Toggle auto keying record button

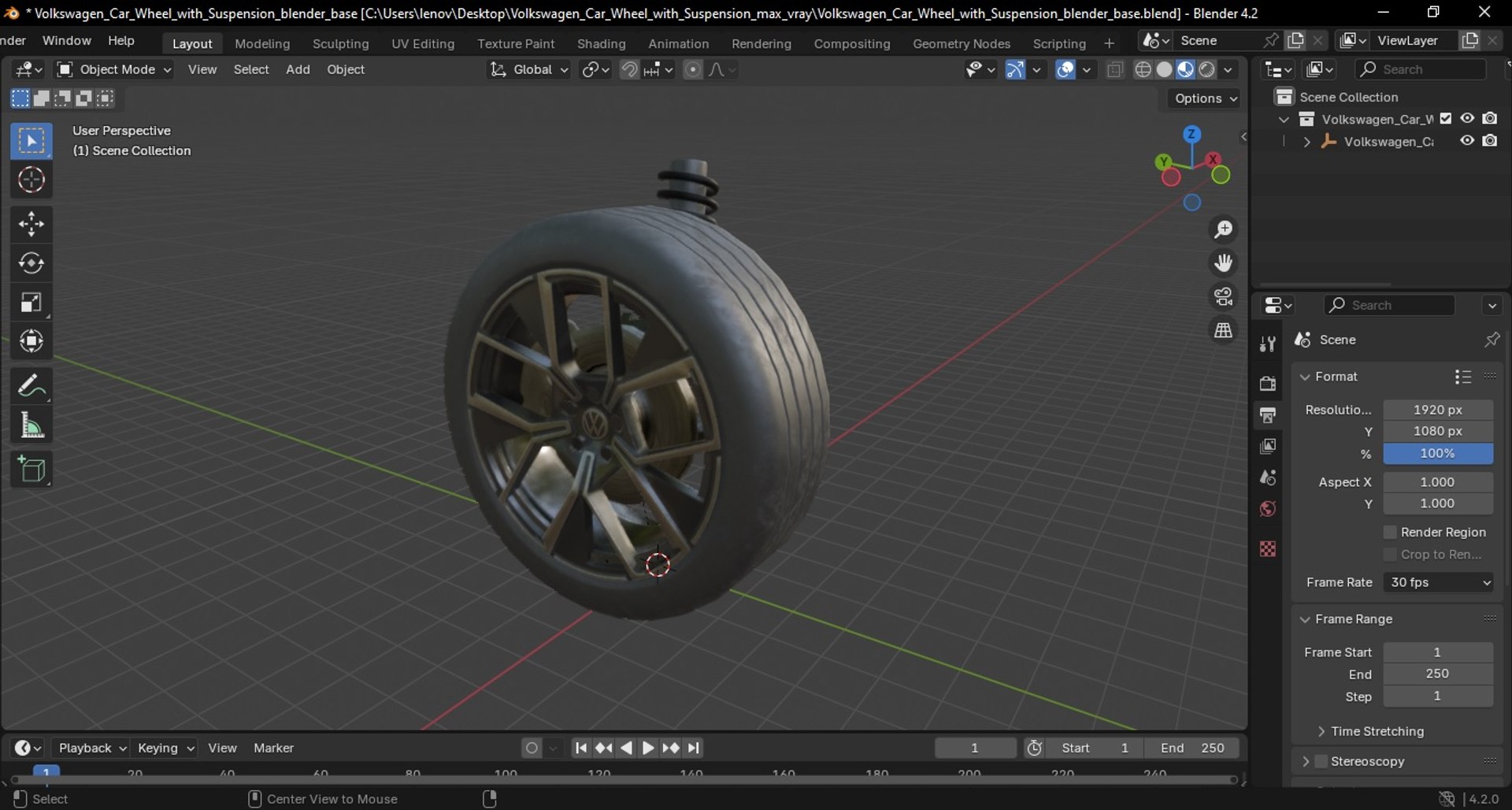pyautogui.click(x=532, y=748)
